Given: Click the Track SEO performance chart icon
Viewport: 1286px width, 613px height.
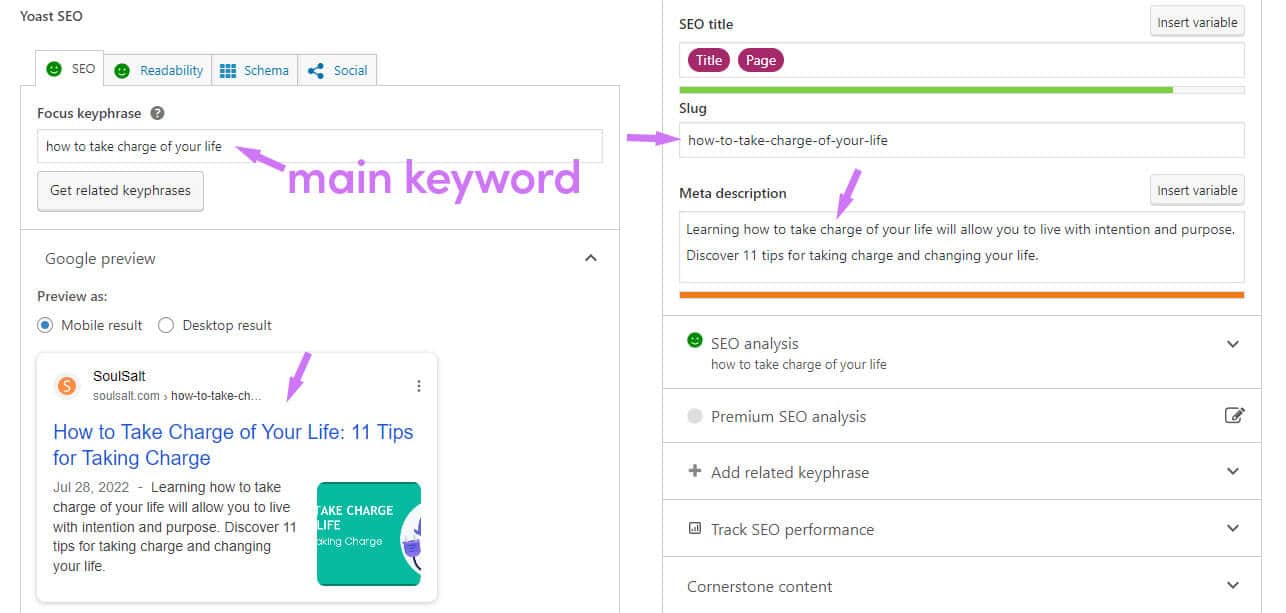Looking at the screenshot, I should click(695, 528).
